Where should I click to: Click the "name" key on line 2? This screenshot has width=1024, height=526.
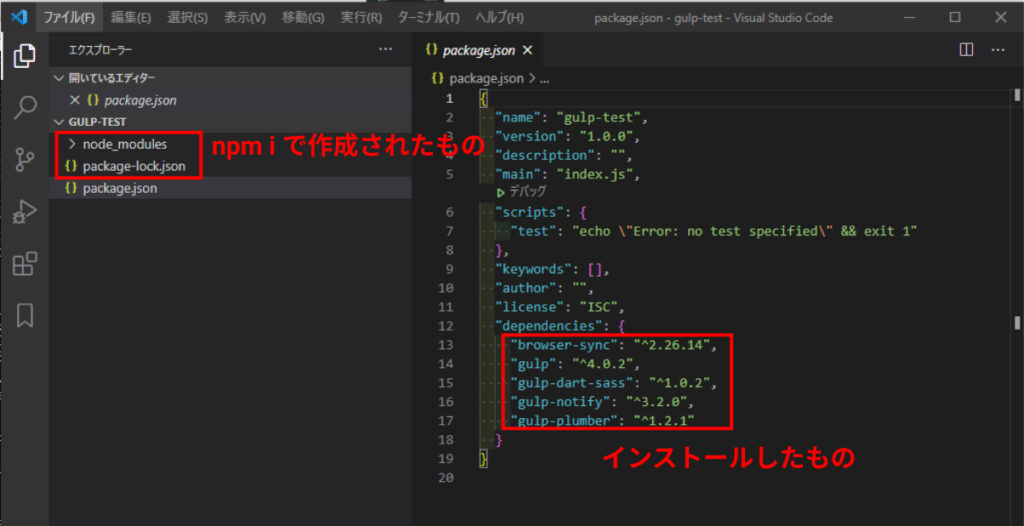(520, 118)
